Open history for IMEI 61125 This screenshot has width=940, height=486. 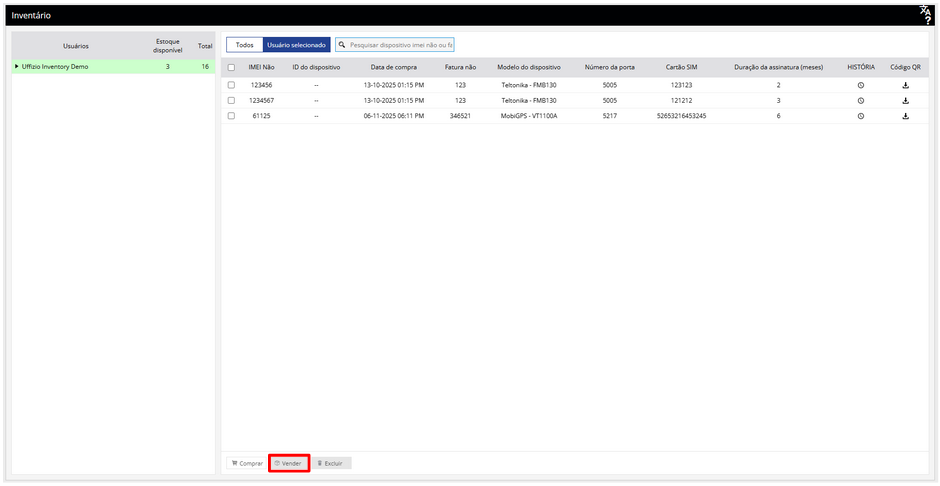(x=860, y=116)
